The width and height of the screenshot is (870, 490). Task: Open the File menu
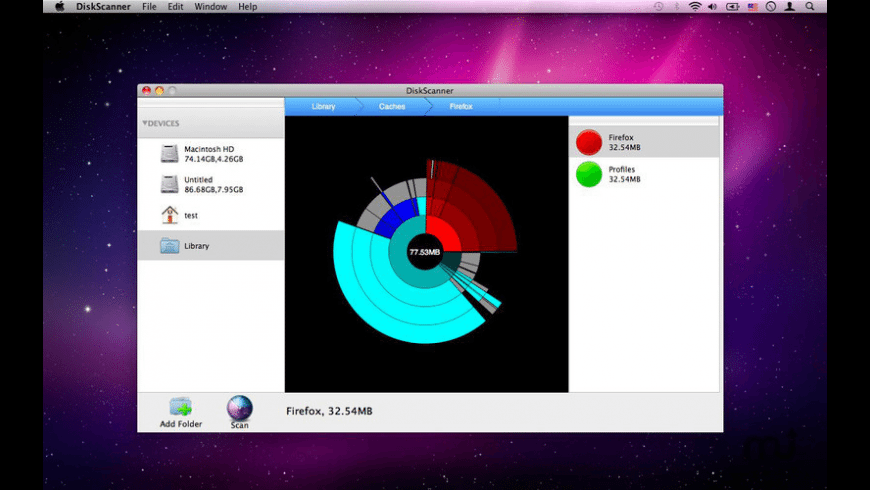pos(149,7)
